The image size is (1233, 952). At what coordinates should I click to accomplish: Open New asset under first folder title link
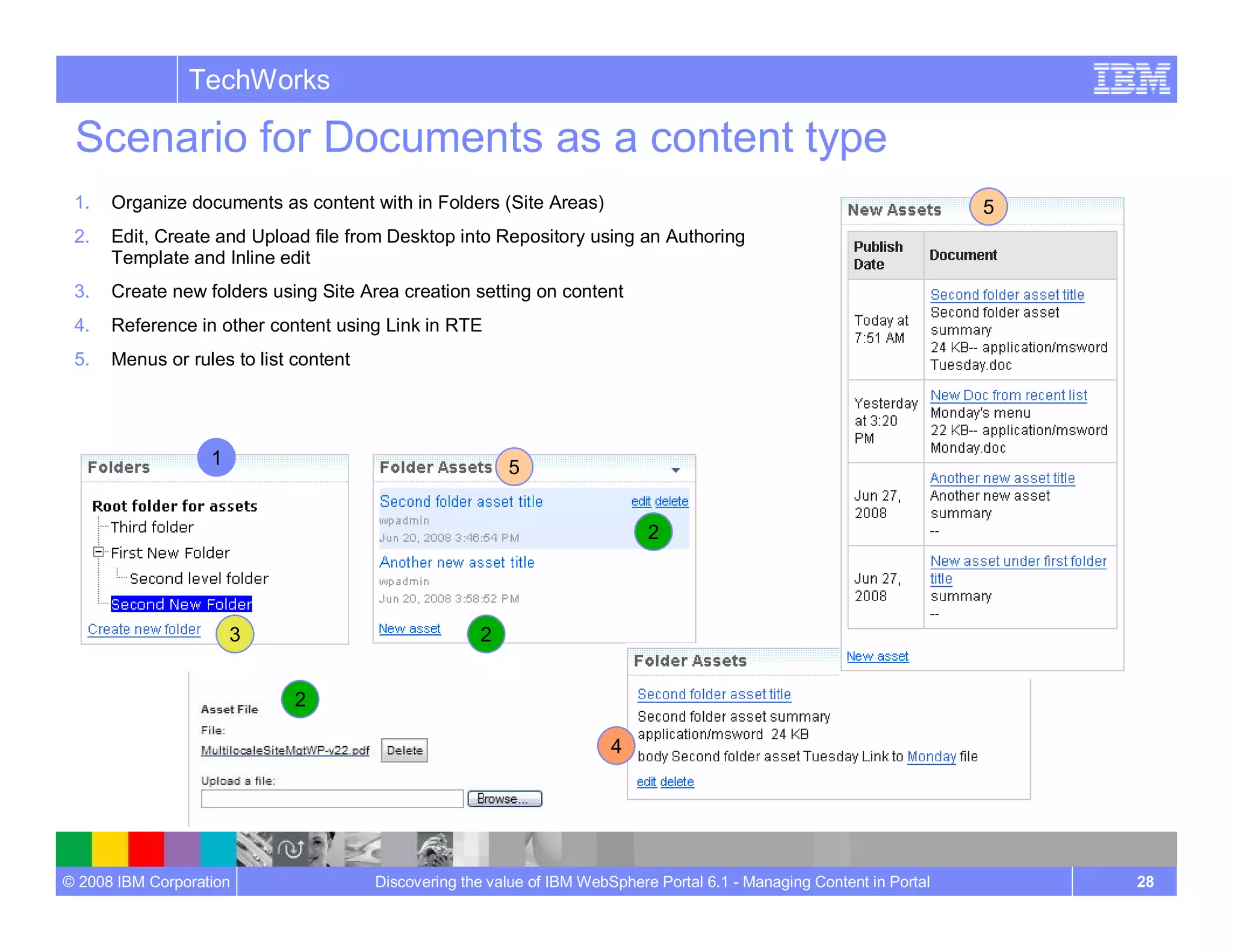1018,570
